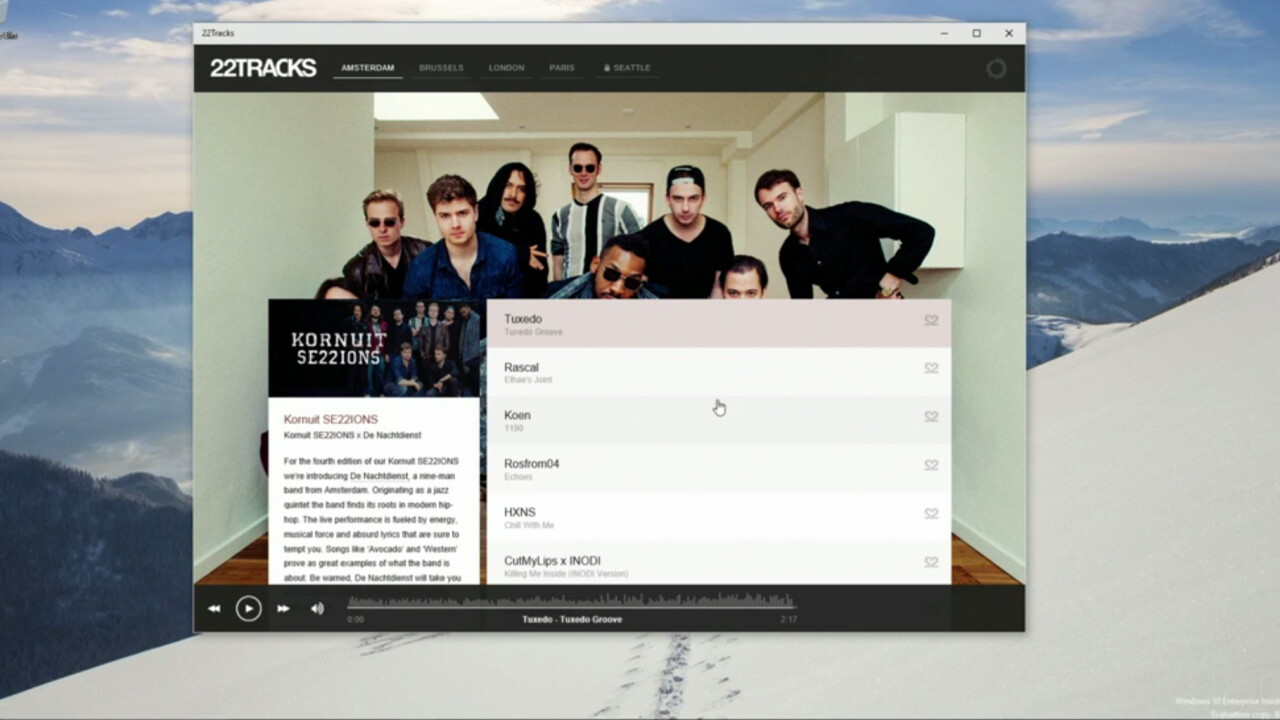Select the locked Seattle tab

627,68
